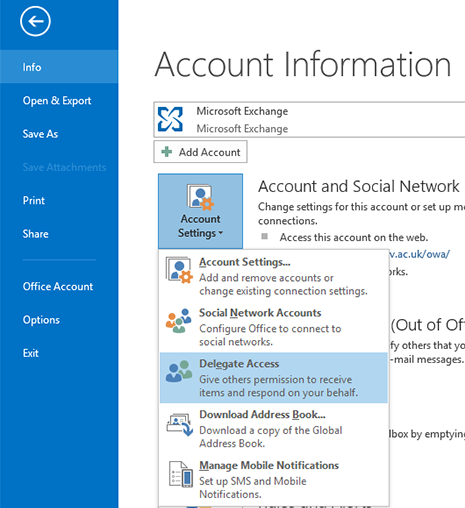The width and height of the screenshot is (465, 508).
Task: Click the Account and Social Network heading
Action: 359,186
